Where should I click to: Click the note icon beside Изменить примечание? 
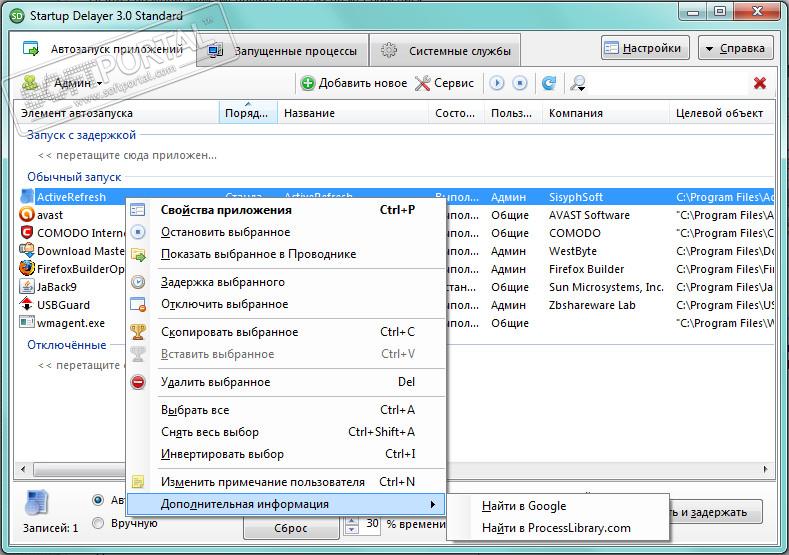click(x=138, y=482)
